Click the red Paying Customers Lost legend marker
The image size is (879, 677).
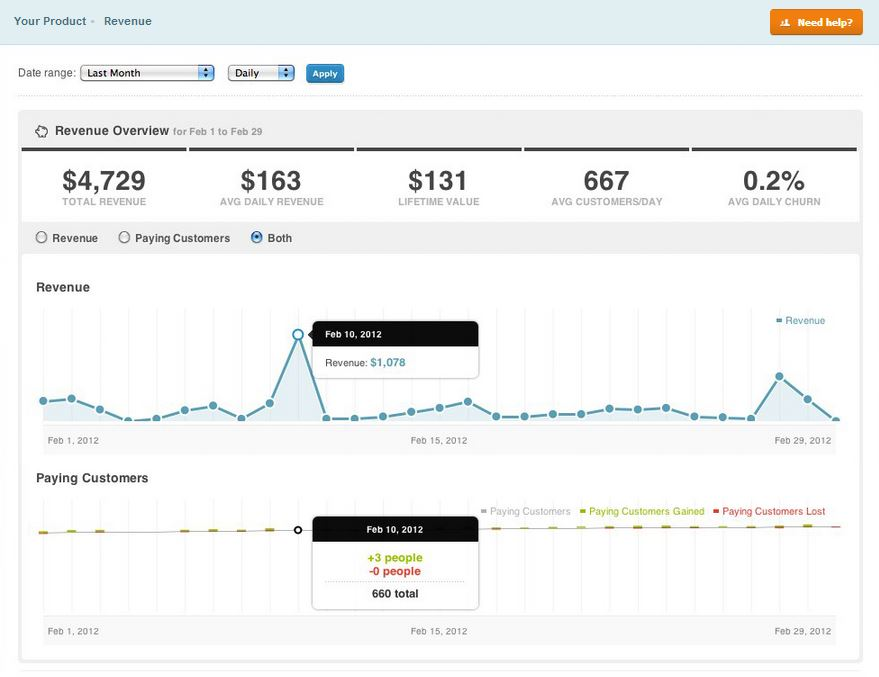717,510
